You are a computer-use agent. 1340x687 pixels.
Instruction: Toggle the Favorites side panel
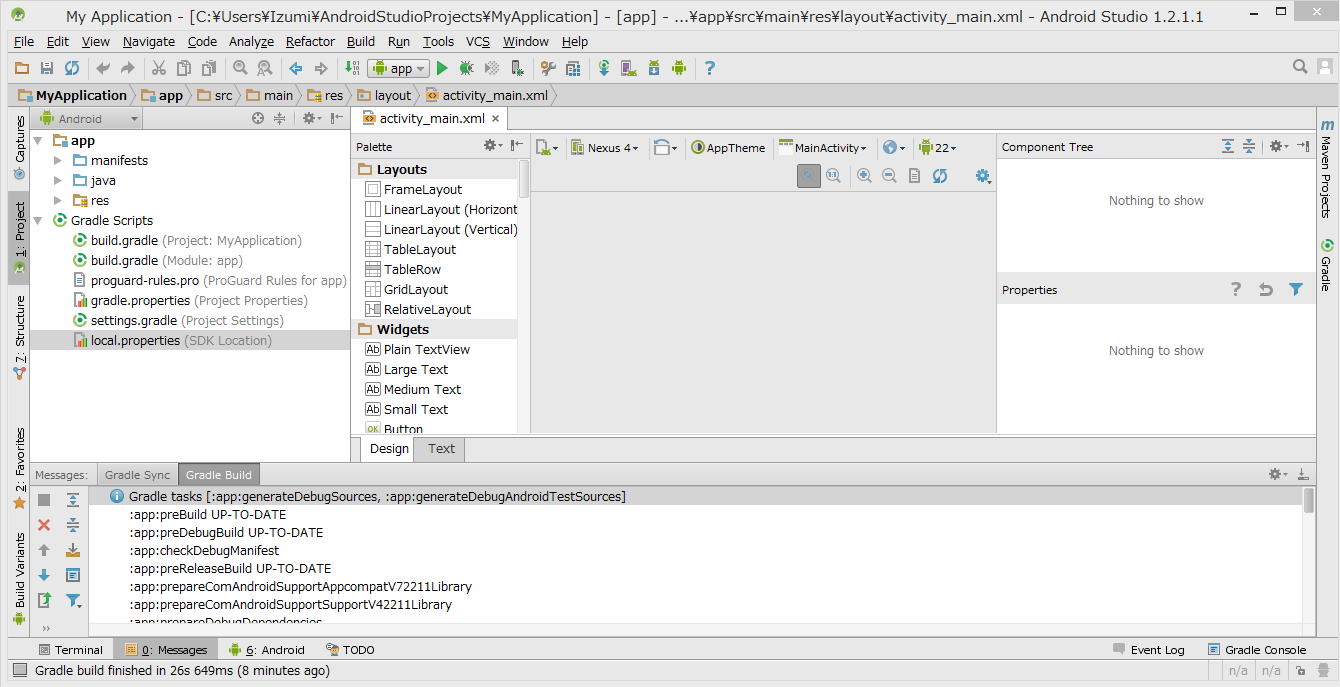tap(18, 469)
